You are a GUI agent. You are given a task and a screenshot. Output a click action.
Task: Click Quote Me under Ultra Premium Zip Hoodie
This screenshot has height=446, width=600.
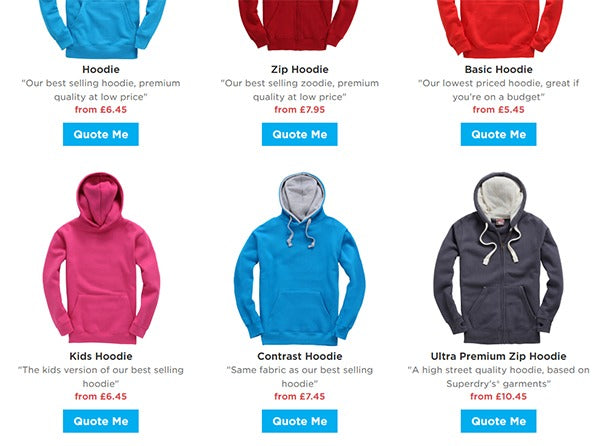tap(499, 421)
